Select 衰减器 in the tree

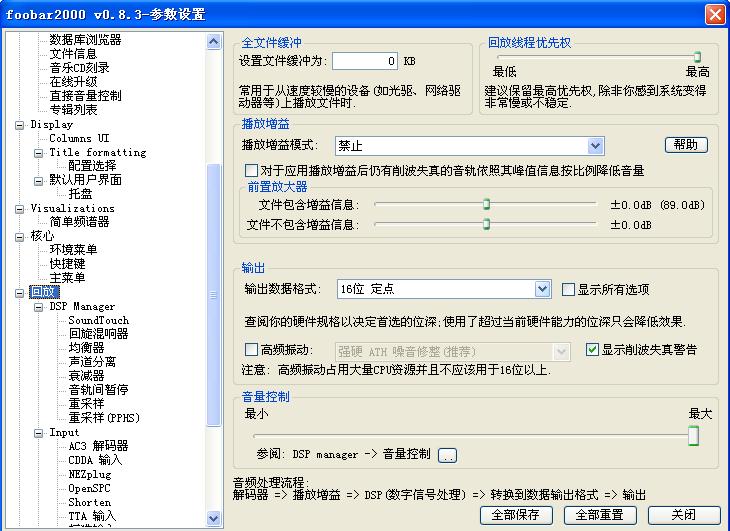[86, 376]
